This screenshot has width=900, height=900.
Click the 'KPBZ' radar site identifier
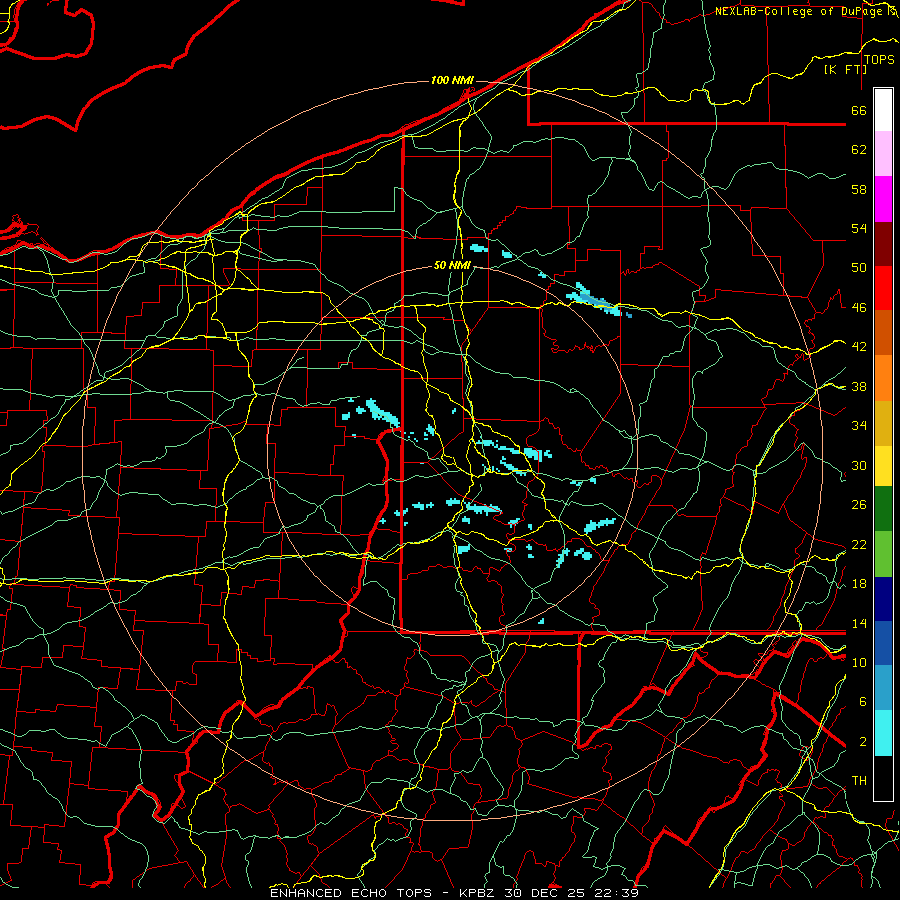(478, 893)
